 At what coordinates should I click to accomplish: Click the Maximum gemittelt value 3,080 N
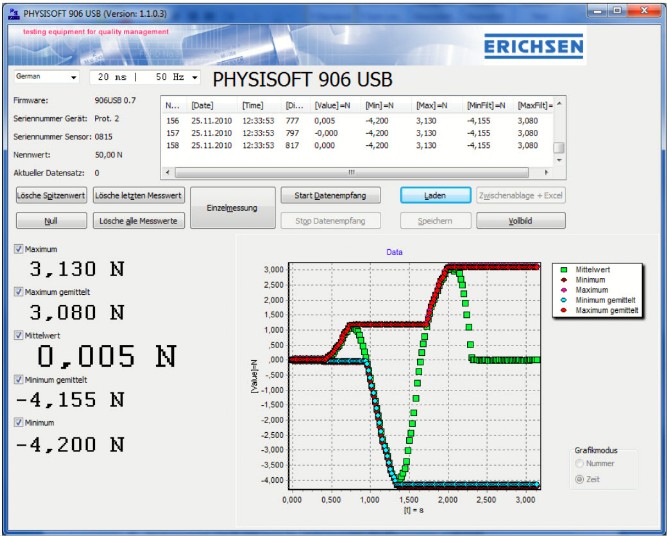[x=77, y=313]
